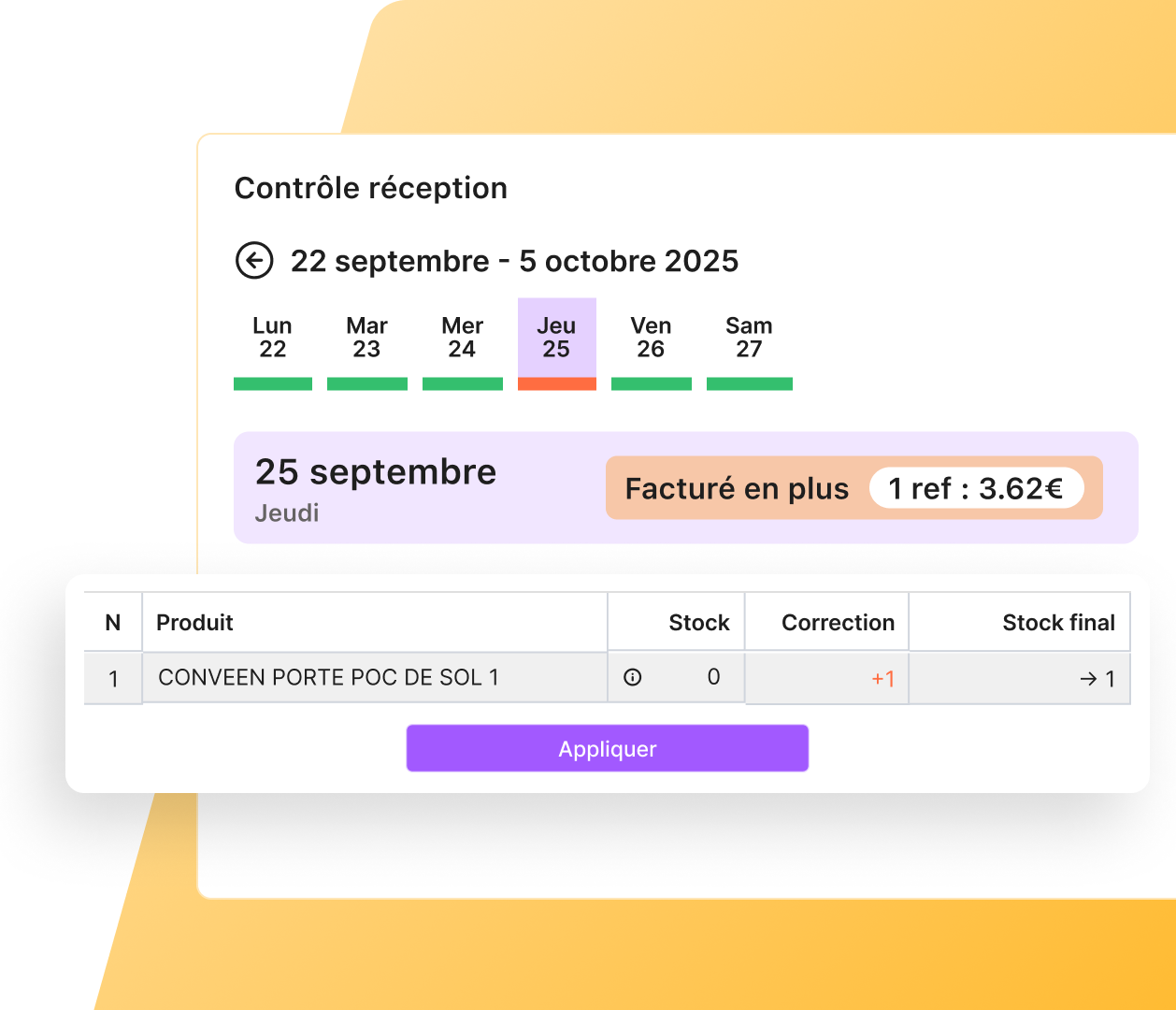Open the Mer 24 day tab
The image size is (1176, 1010).
[462, 338]
